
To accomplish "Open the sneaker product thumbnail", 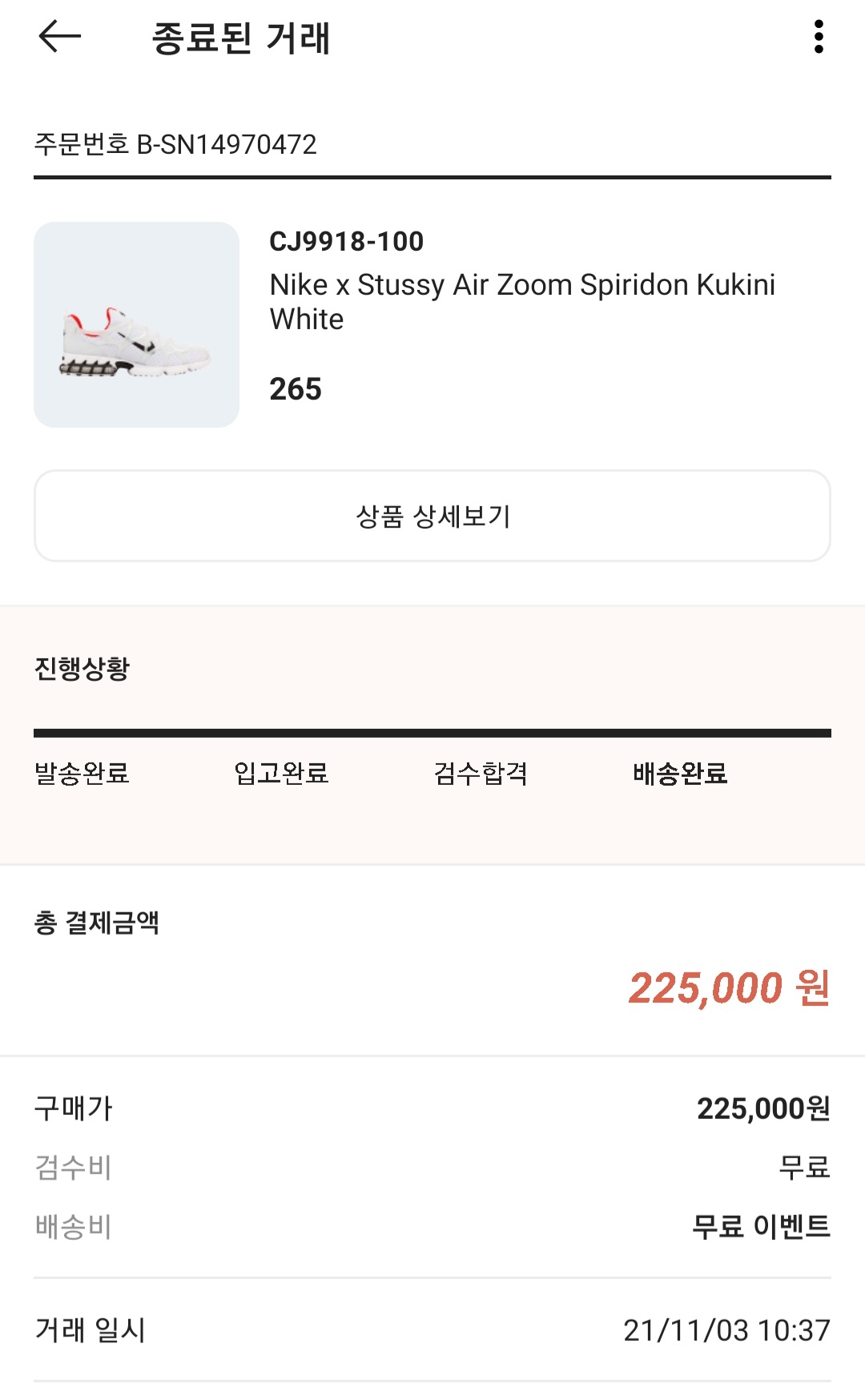I will coord(136,324).
